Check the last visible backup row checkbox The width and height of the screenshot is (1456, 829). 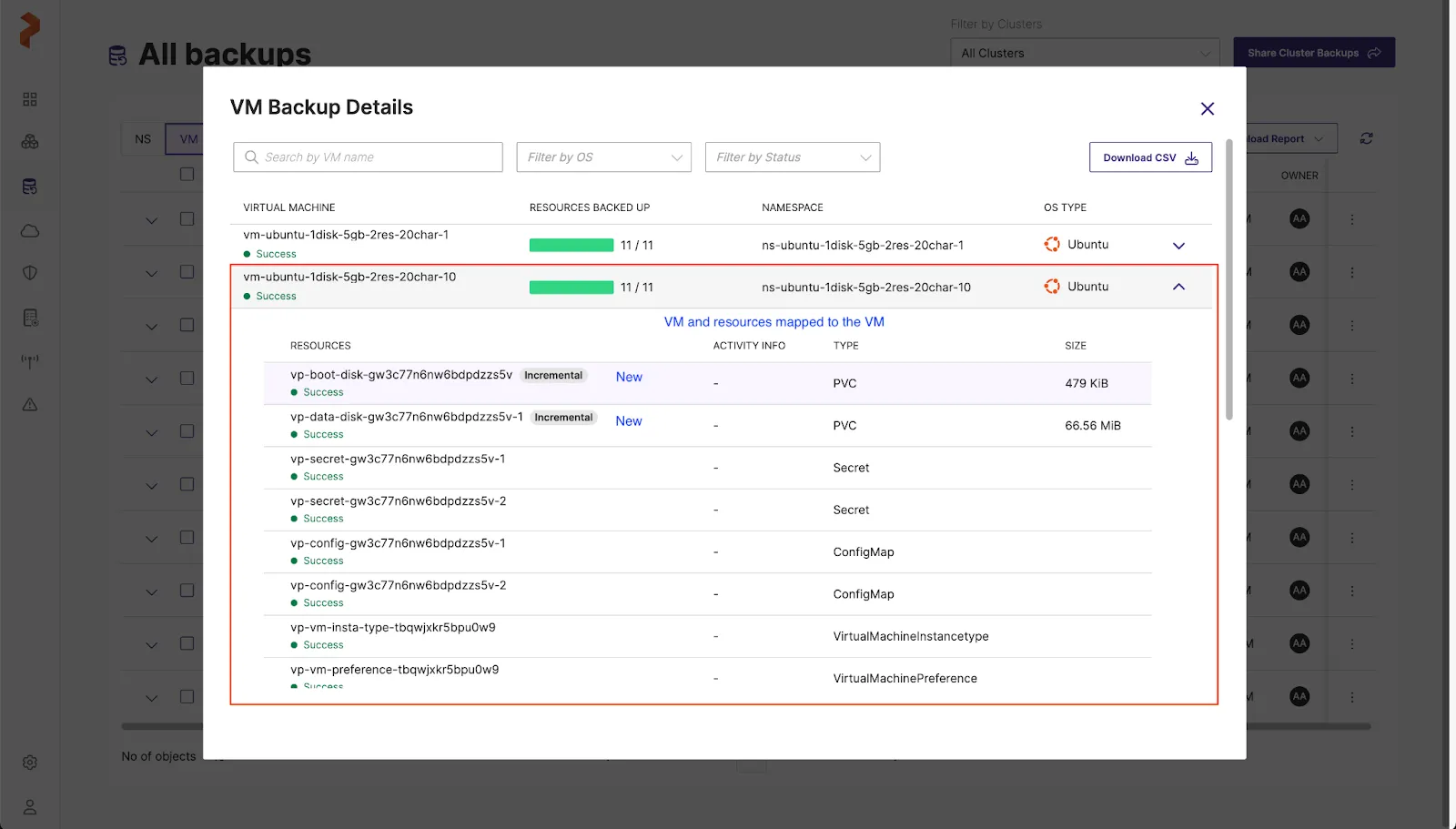point(187,697)
